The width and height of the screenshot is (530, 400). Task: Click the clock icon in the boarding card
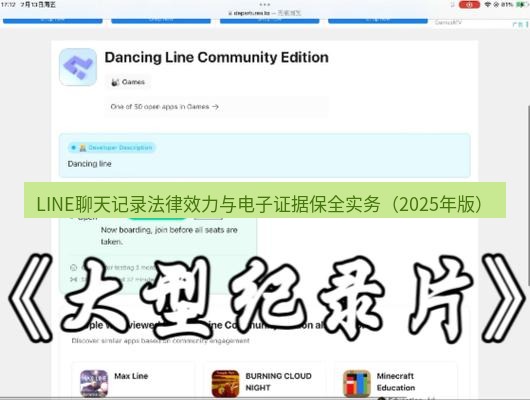point(73,268)
